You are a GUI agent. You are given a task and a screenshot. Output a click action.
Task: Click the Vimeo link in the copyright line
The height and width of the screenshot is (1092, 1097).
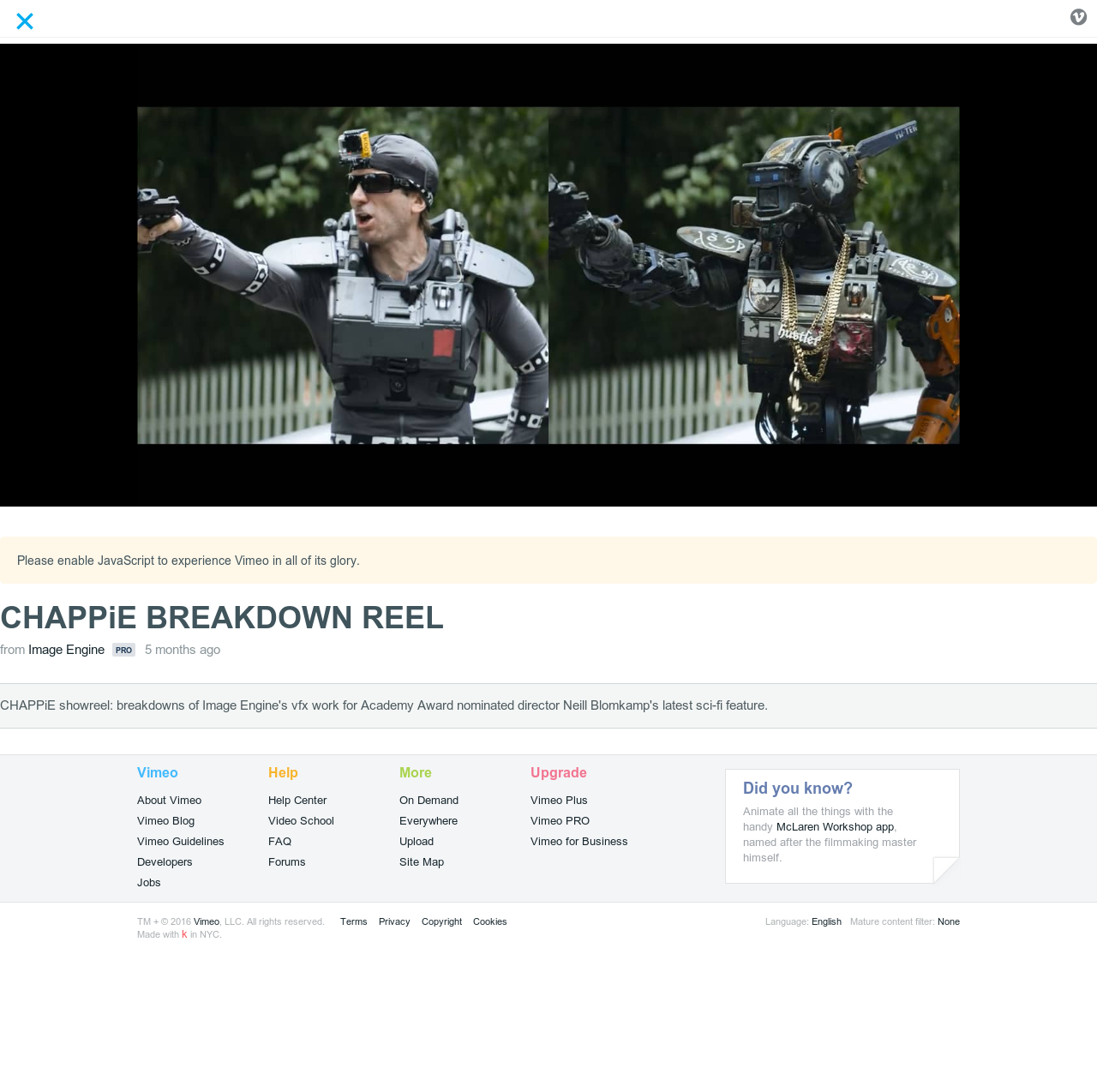click(207, 922)
